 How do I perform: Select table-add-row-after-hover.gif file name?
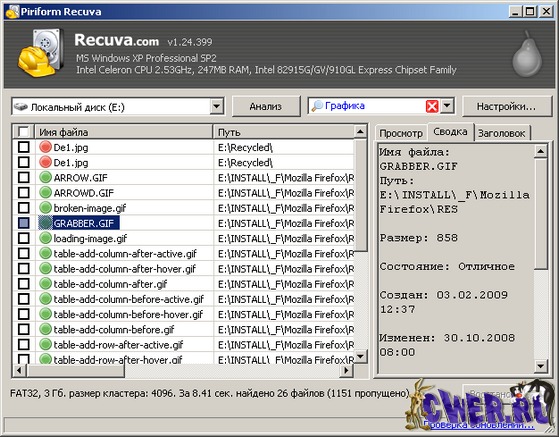[118, 359]
